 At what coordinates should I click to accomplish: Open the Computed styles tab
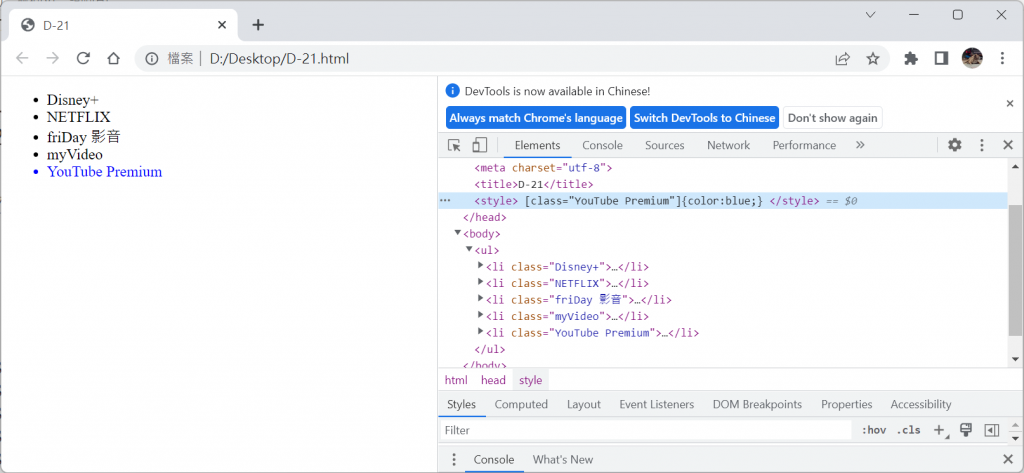[521, 404]
